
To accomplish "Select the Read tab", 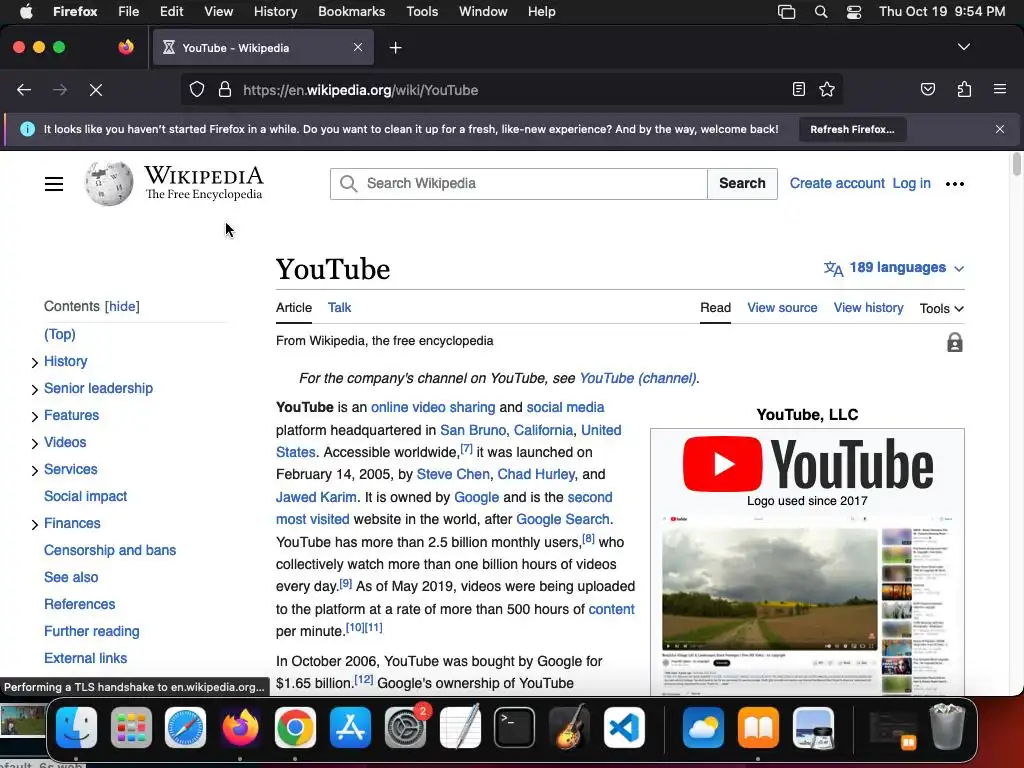I will 715,308.
